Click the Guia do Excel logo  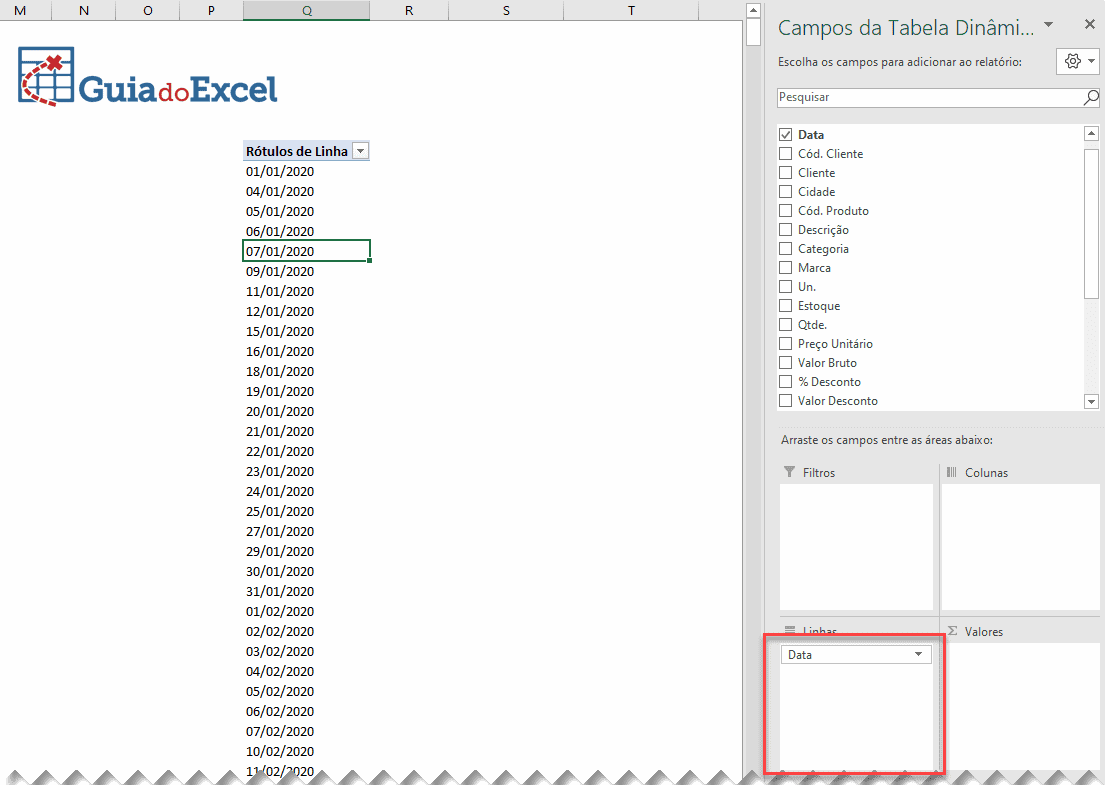148,76
